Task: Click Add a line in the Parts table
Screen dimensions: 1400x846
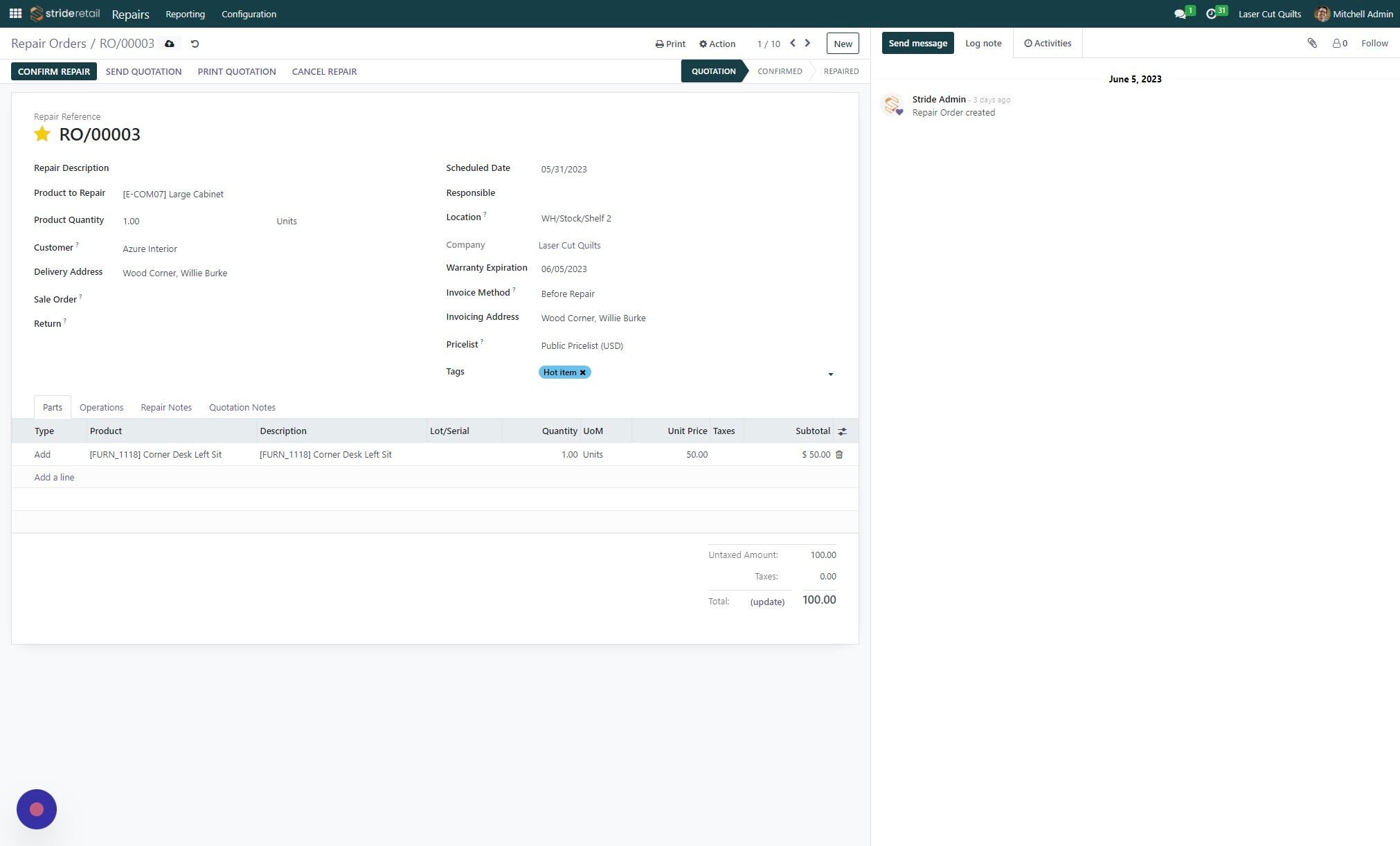Action: pyautogui.click(x=54, y=477)
